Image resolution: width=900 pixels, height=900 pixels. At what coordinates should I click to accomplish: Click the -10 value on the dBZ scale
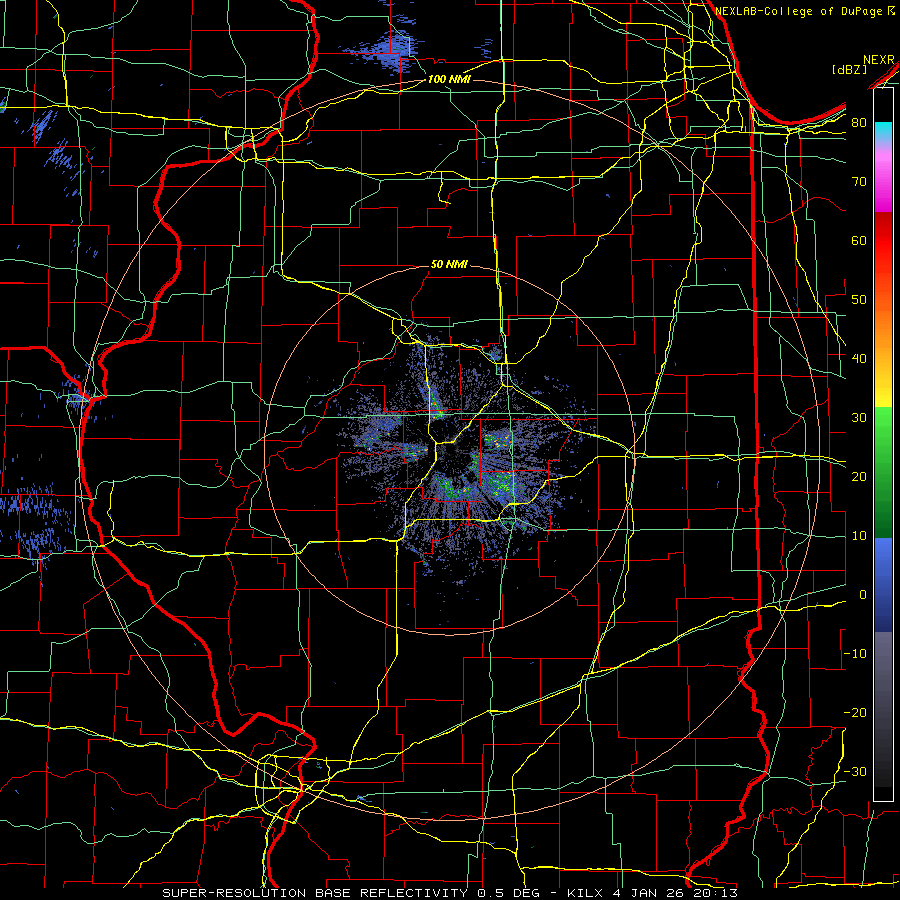coord(855,653)
